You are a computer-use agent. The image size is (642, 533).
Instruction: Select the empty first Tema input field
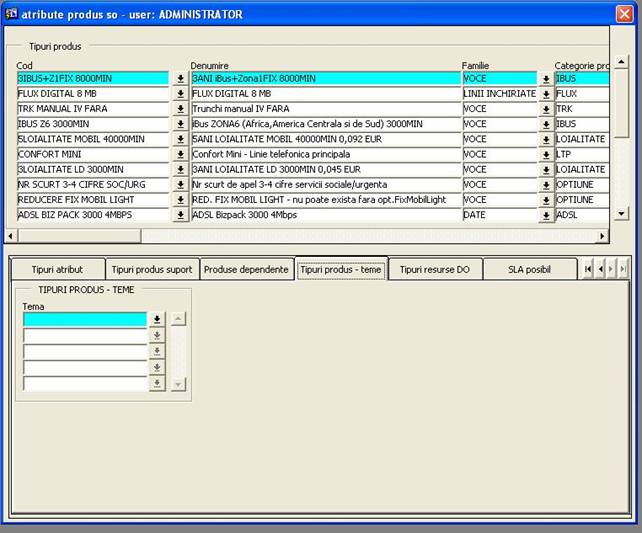[x=85, y=320]
